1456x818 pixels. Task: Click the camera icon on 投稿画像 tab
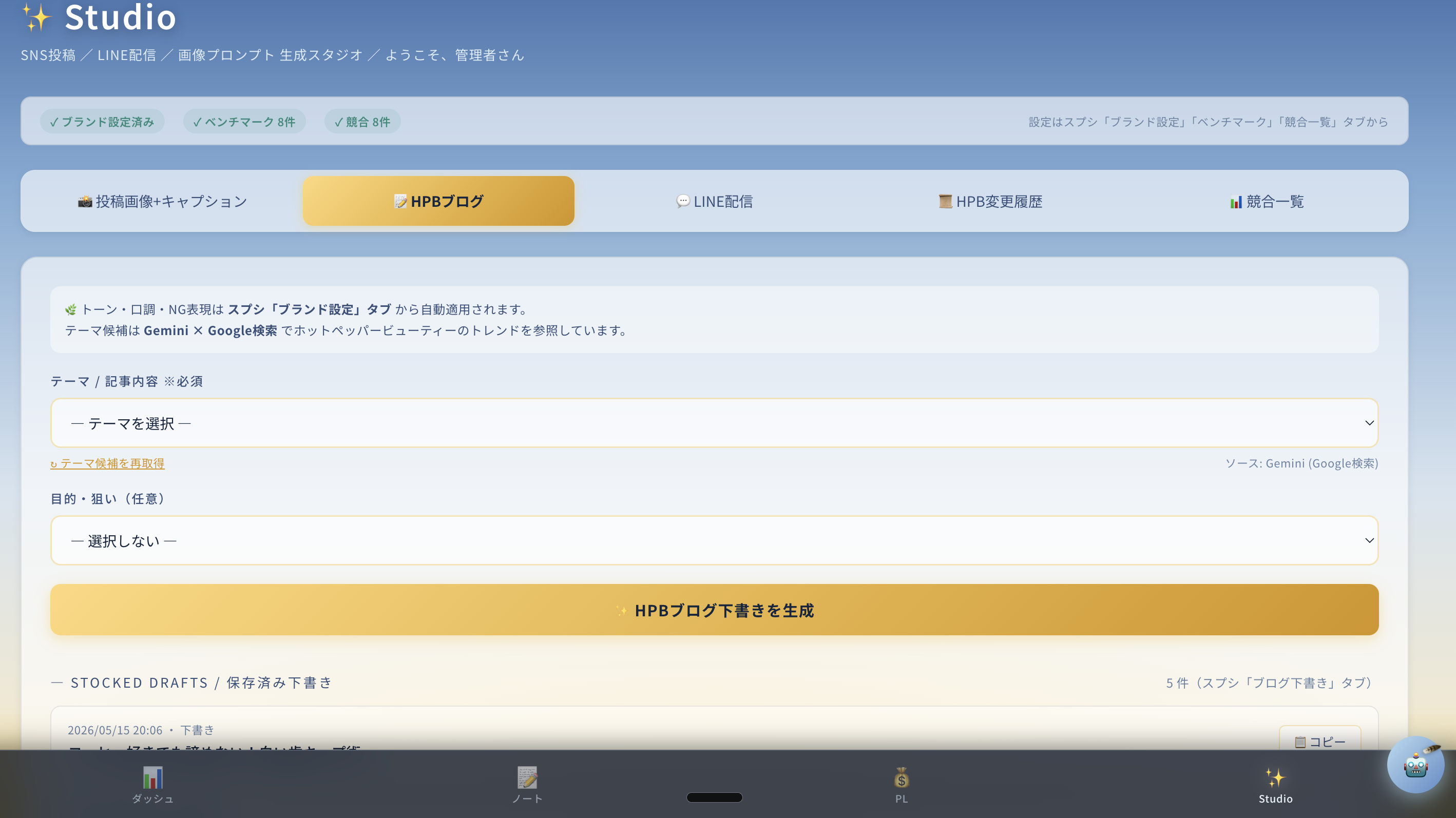pos(85,202)
